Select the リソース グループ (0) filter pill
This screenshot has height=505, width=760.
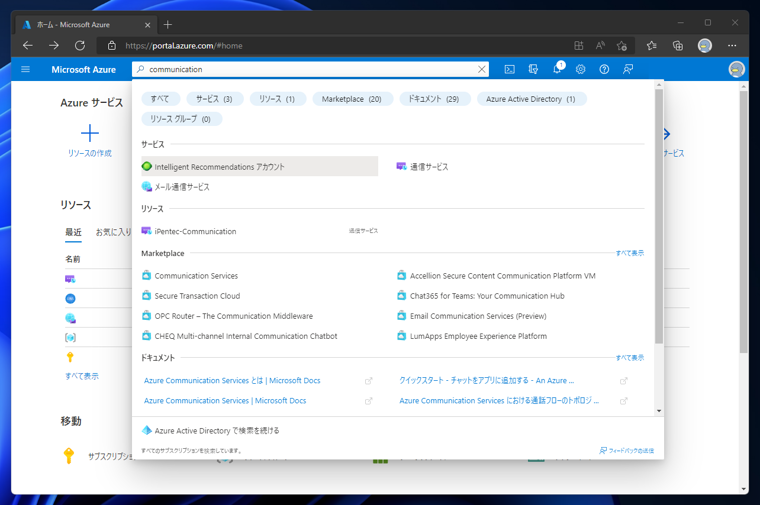[181, 119]
